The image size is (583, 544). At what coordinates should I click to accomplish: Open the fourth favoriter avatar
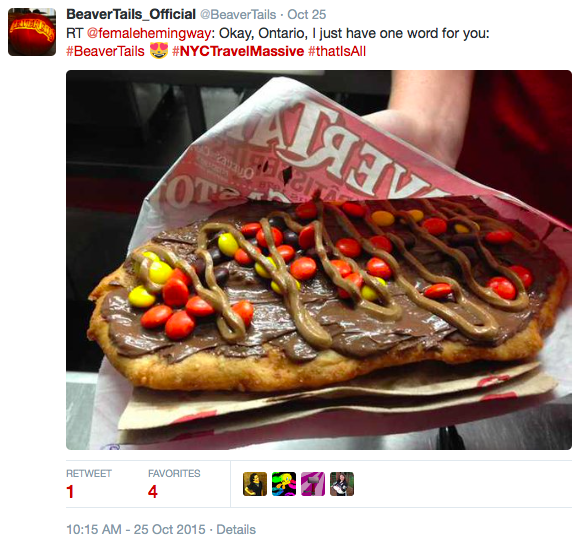(x=342, y=484)
